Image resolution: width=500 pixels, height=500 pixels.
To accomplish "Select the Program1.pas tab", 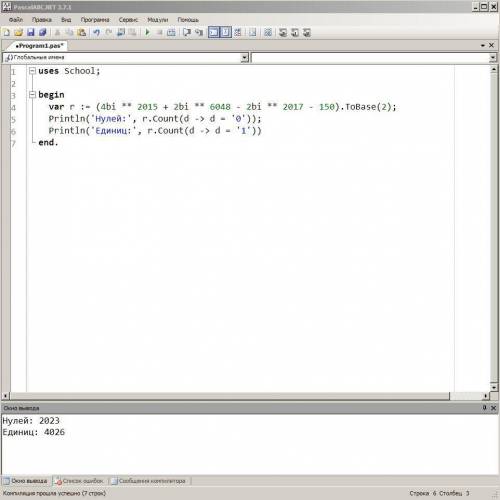I will [39, 45].
